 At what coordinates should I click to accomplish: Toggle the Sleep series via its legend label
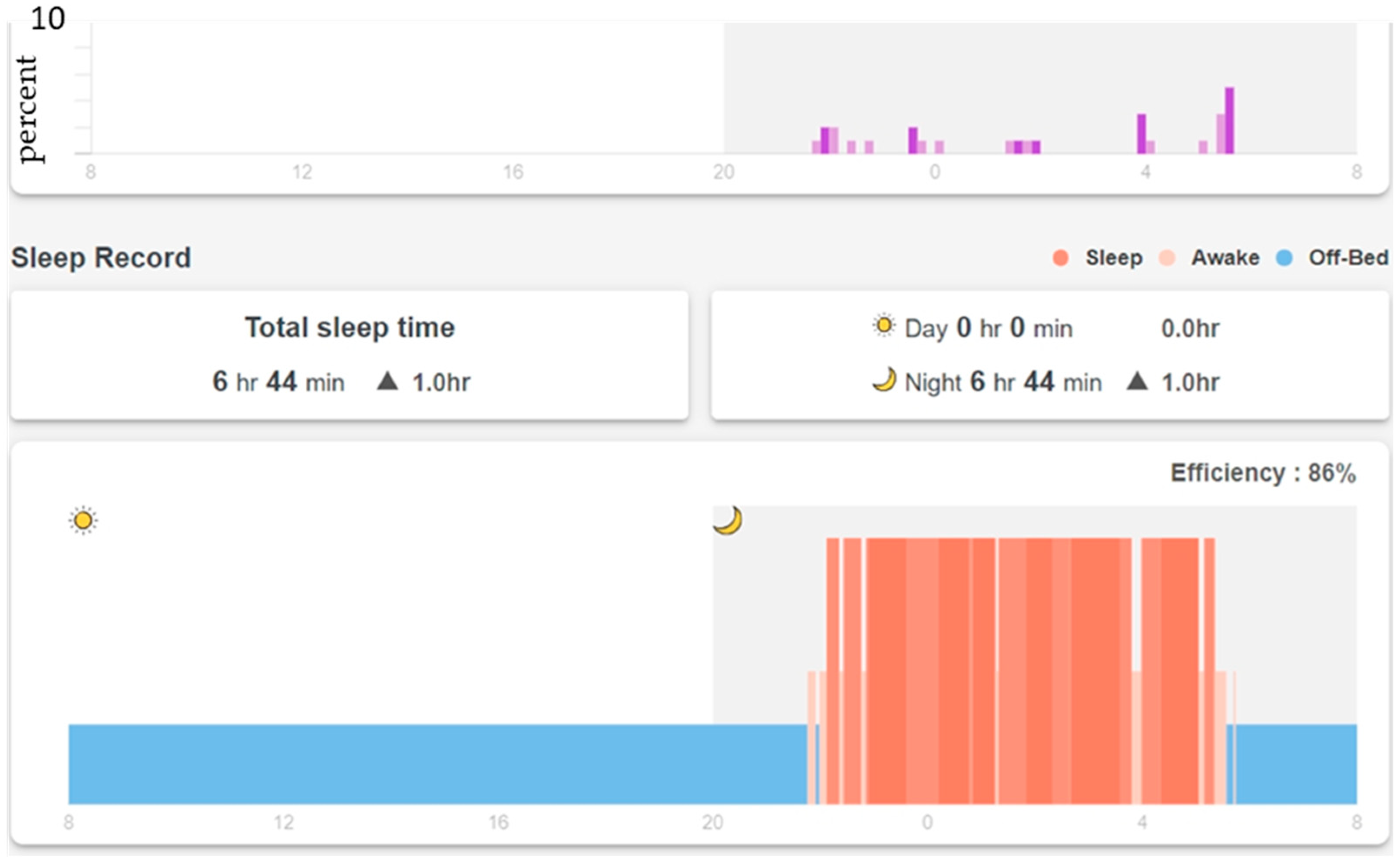(x=1114, y=258)
